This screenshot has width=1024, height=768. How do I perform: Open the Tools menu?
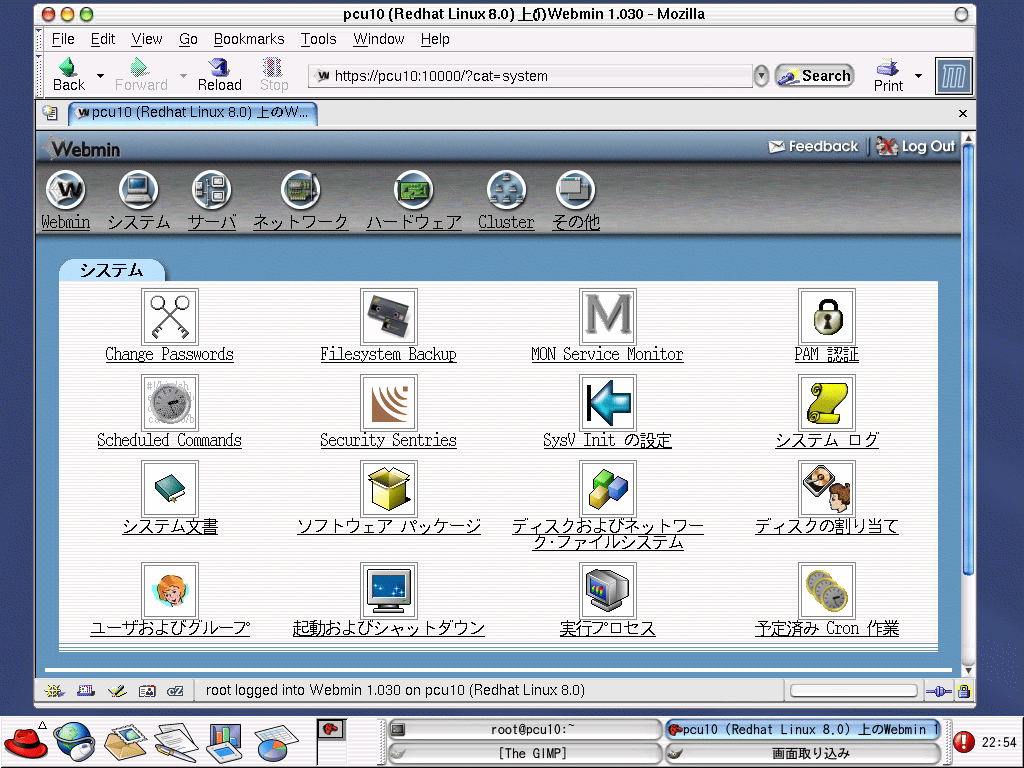[x=318, y=39]
